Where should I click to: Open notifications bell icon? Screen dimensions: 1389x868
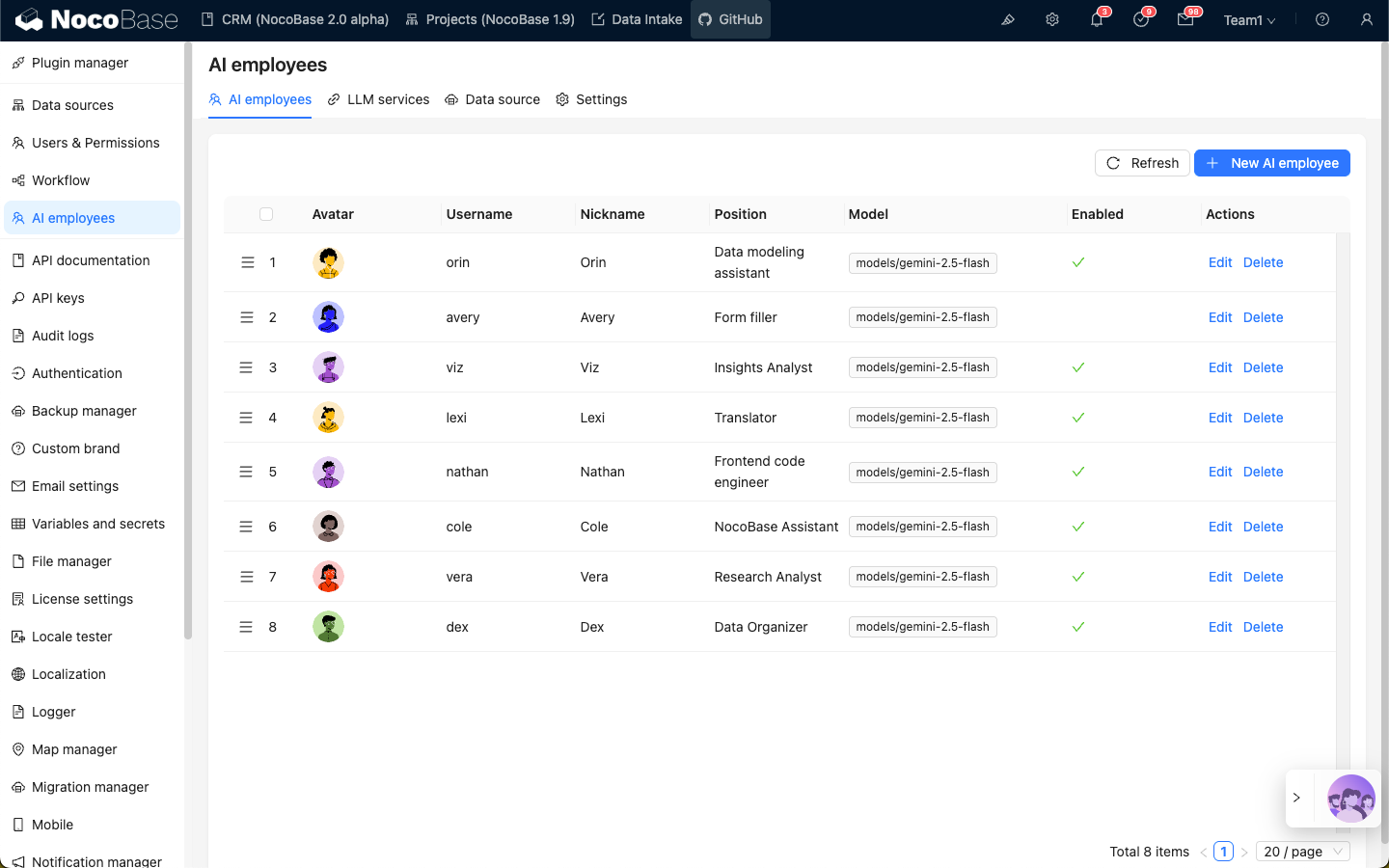[1097, 20]
